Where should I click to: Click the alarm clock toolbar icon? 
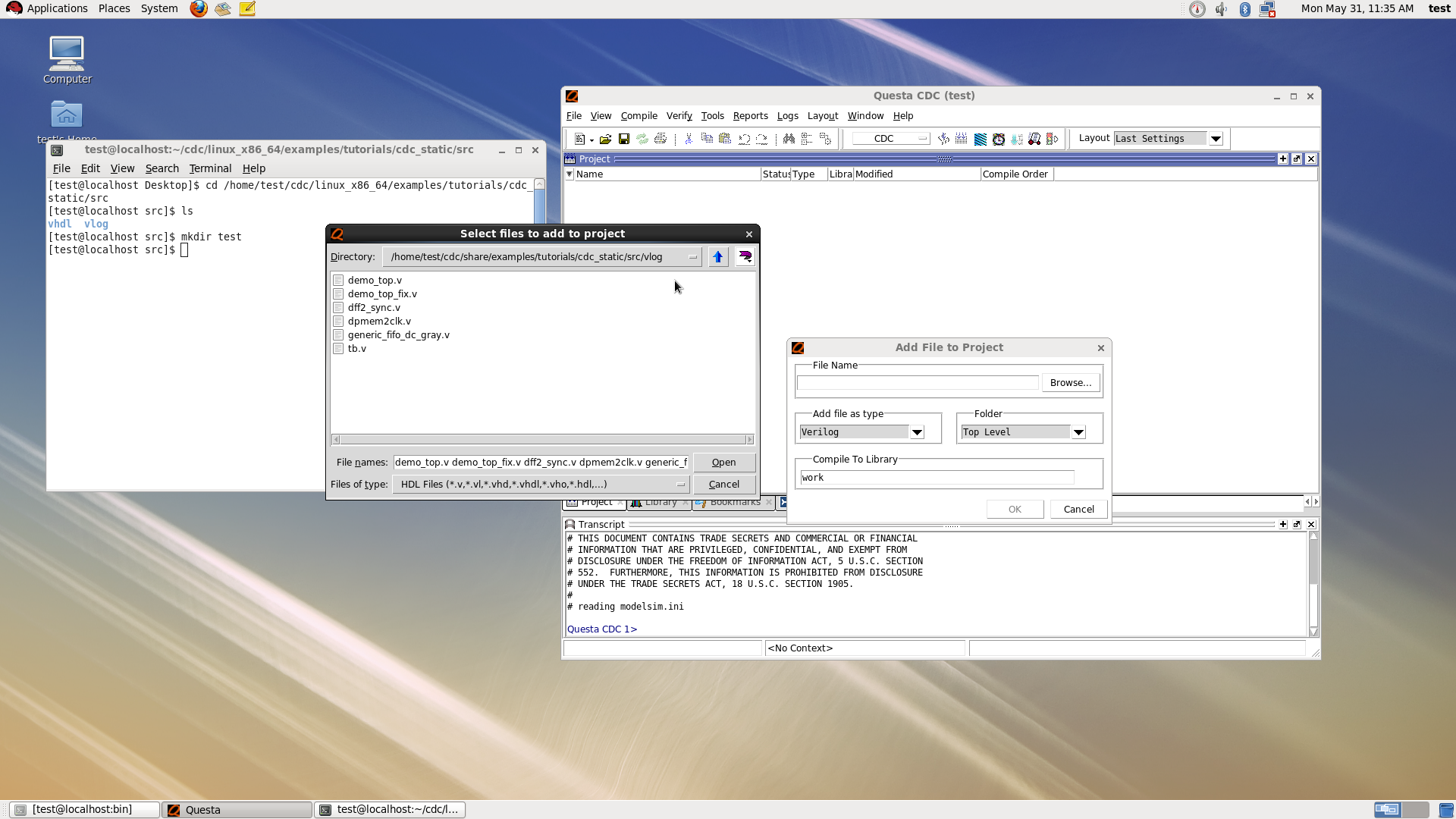[999, 139]
